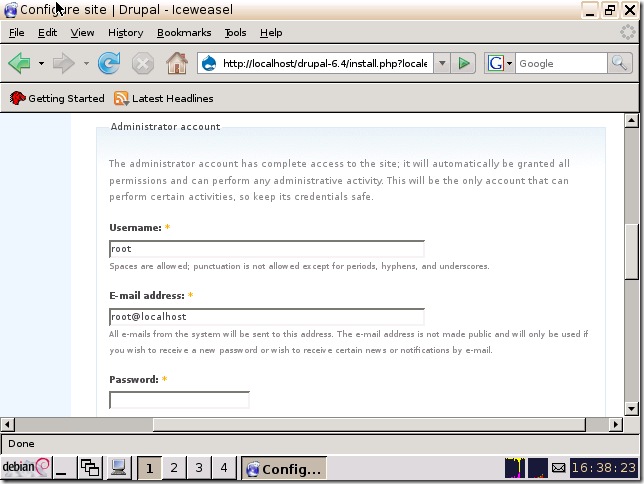Open the Tools menu
The height and width of the screenshot is (484, 644).
coord(235,32)
